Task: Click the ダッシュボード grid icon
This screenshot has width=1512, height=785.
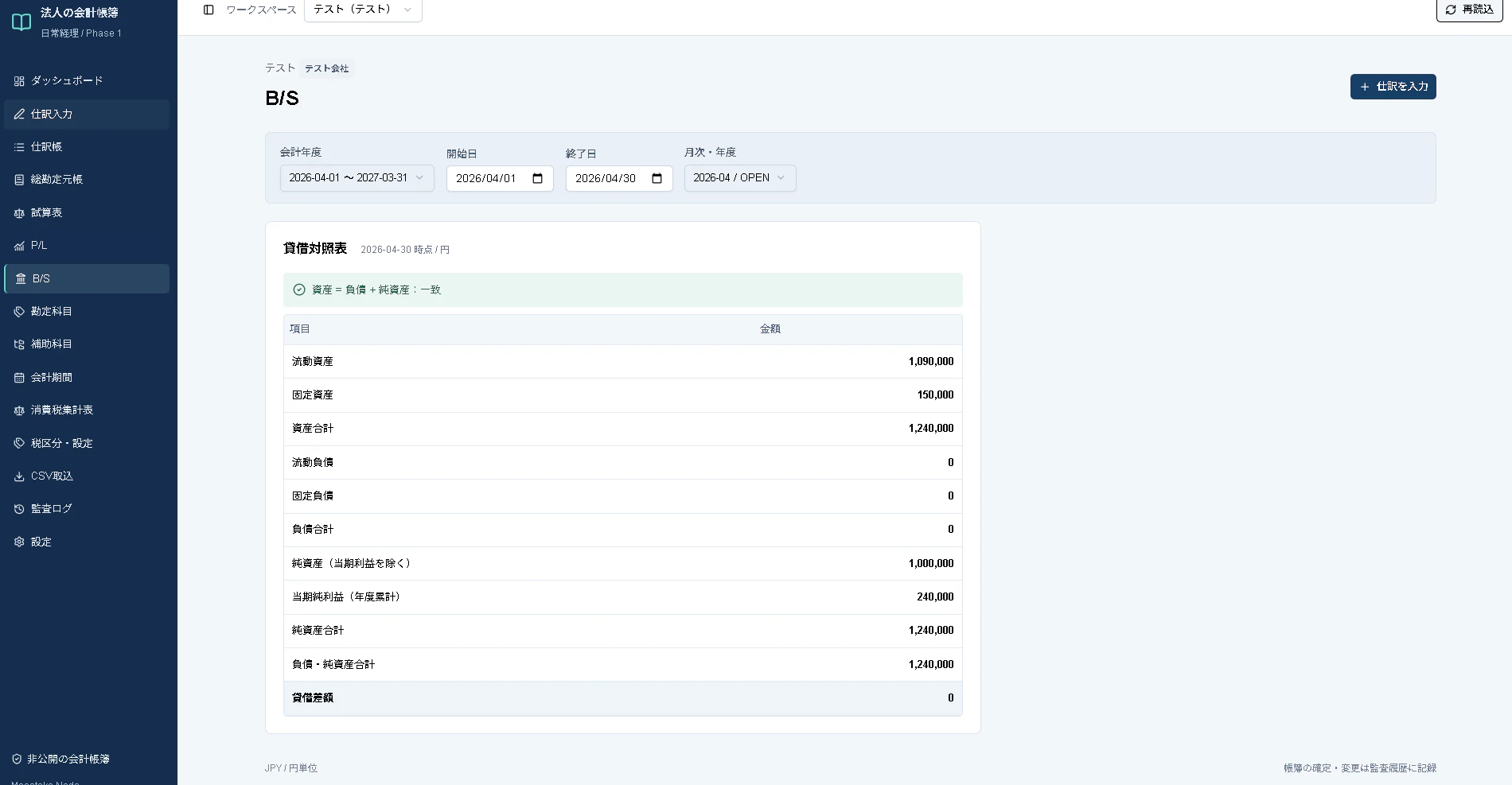Action: 19,81
